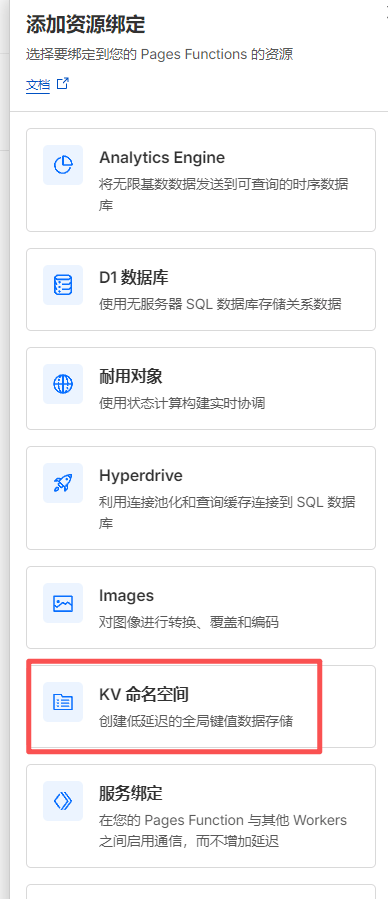Click the KV namespace list icon
Viewport: 388px width, 899px height.
(63, 702)
